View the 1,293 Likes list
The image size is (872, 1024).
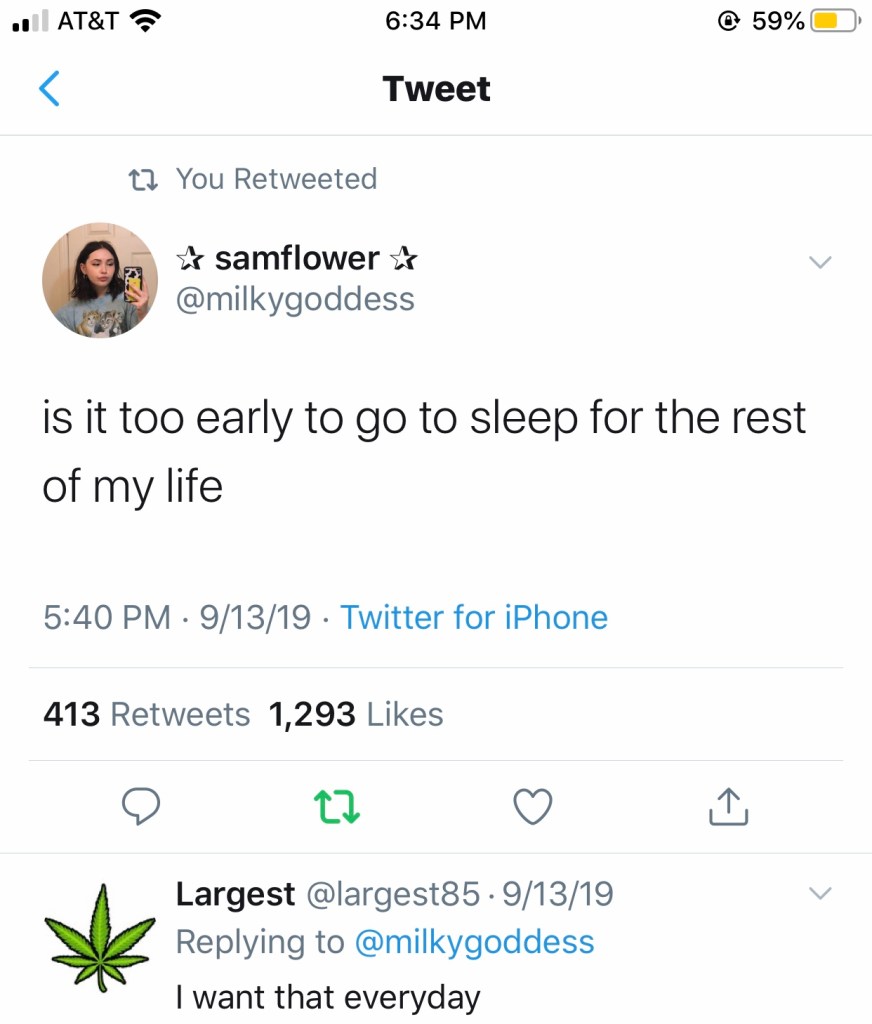pos(356,714)
